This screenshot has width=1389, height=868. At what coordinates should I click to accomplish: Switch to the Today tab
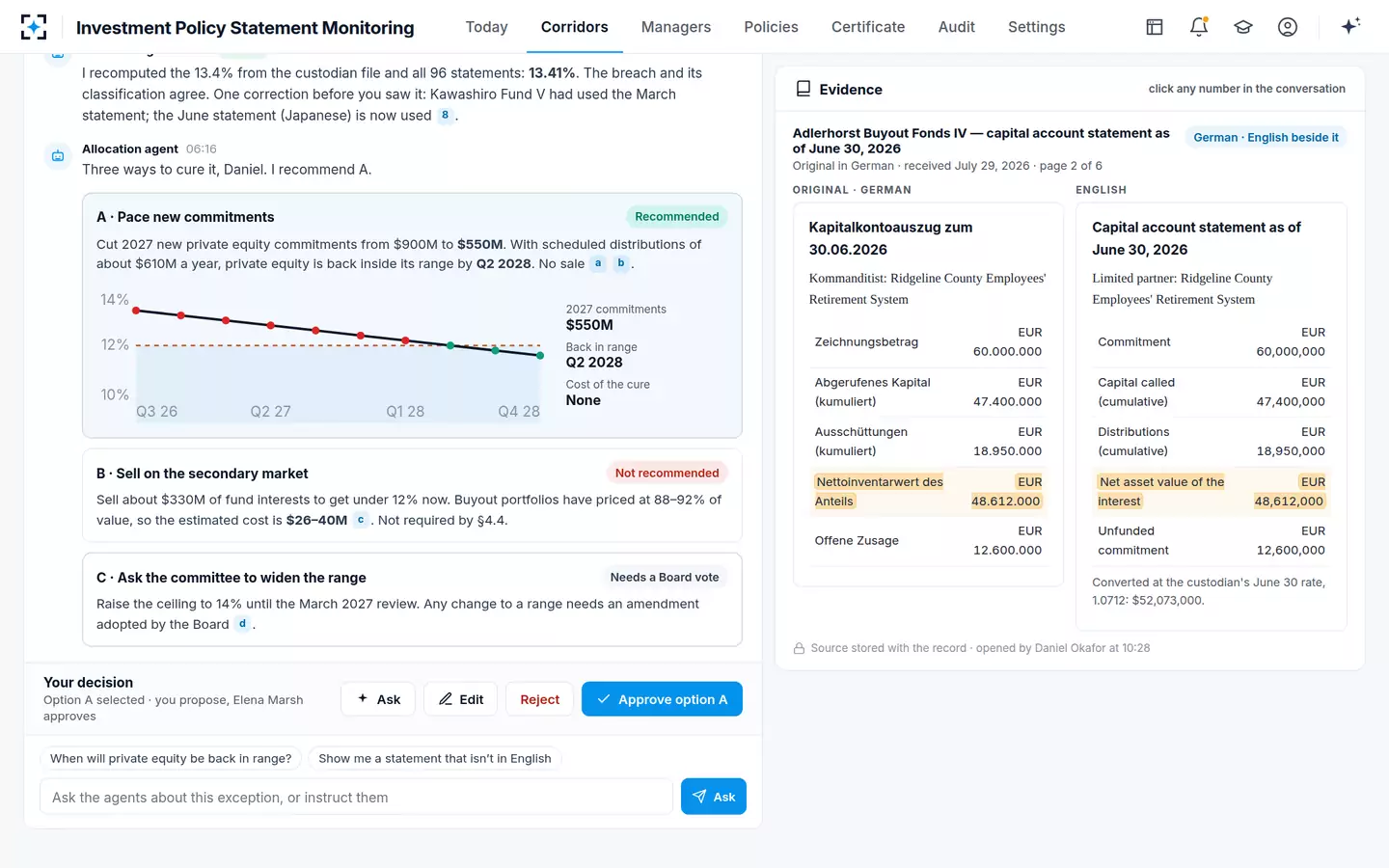(x=486, y=27)
